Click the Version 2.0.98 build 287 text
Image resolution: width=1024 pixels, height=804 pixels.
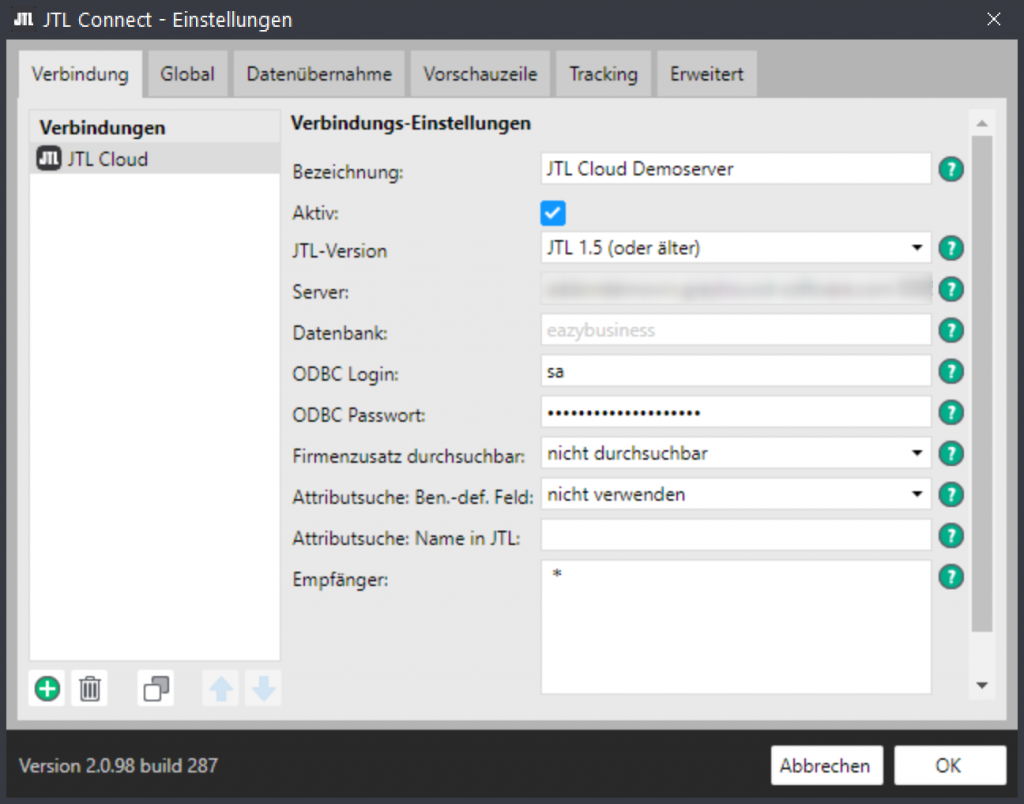(x=118, y=765)
